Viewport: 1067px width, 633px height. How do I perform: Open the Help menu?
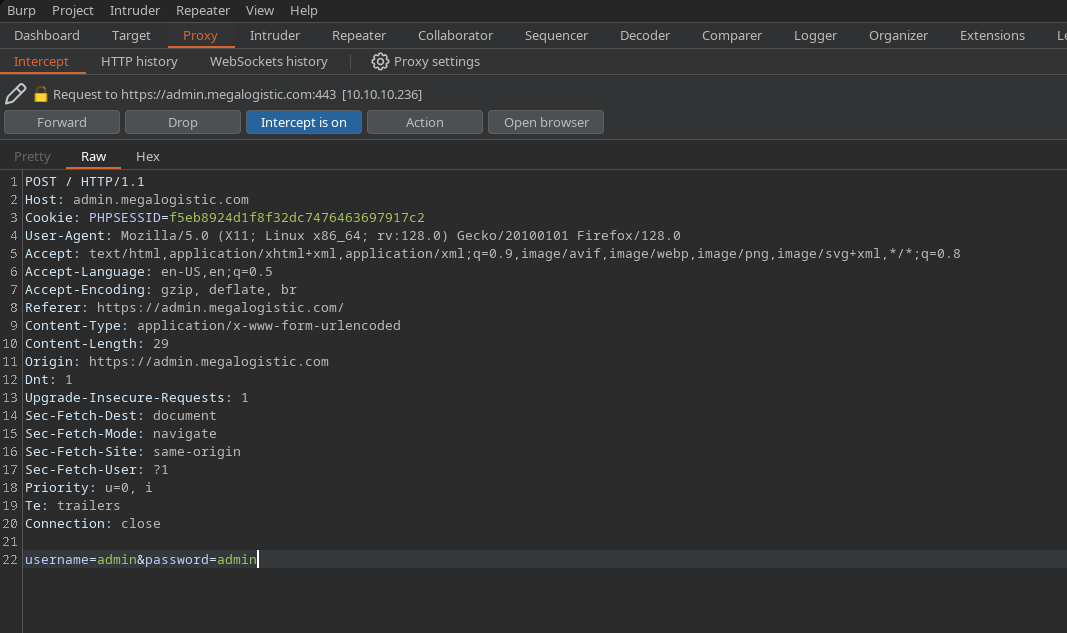[304, 10]
